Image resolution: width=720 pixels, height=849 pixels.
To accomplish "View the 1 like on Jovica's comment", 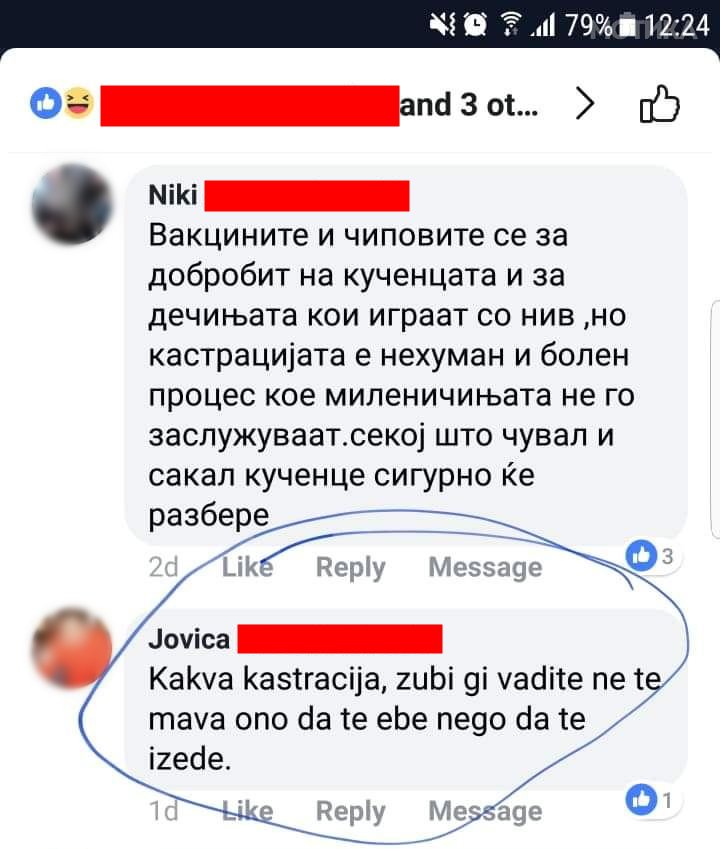I will click(x=652, y=800).
